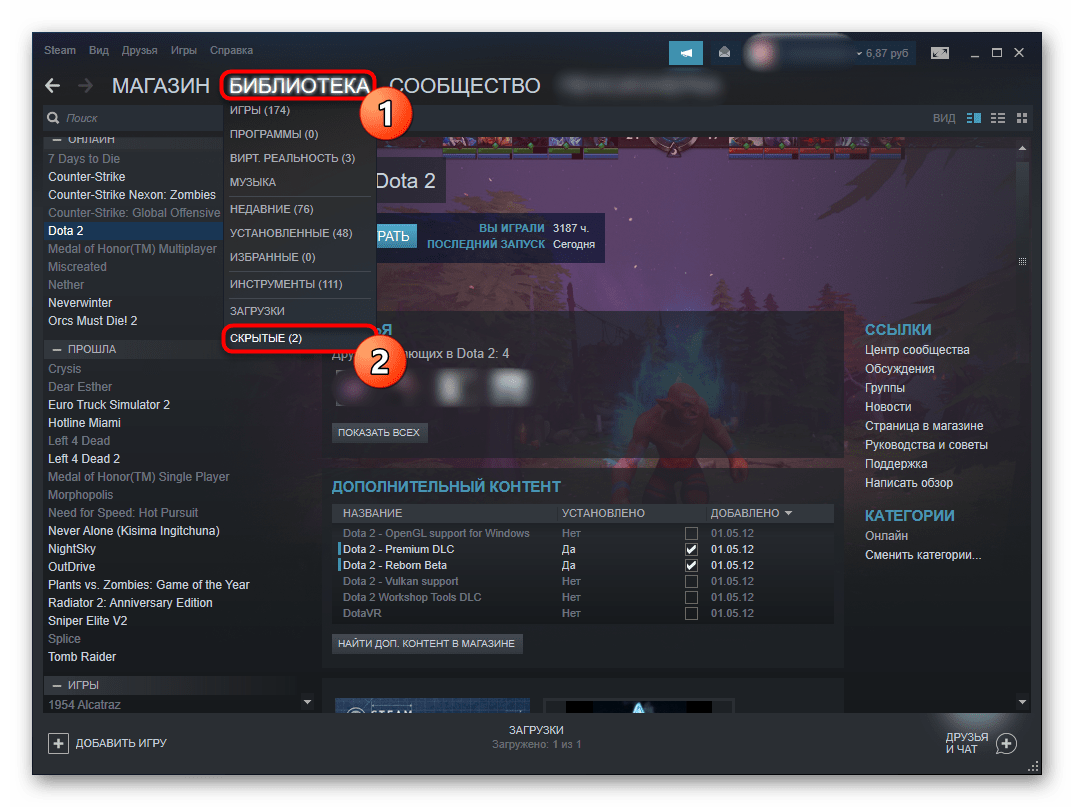Open friends chat plus bubble icon
1074x807 pixels.
coord(1006,743)
